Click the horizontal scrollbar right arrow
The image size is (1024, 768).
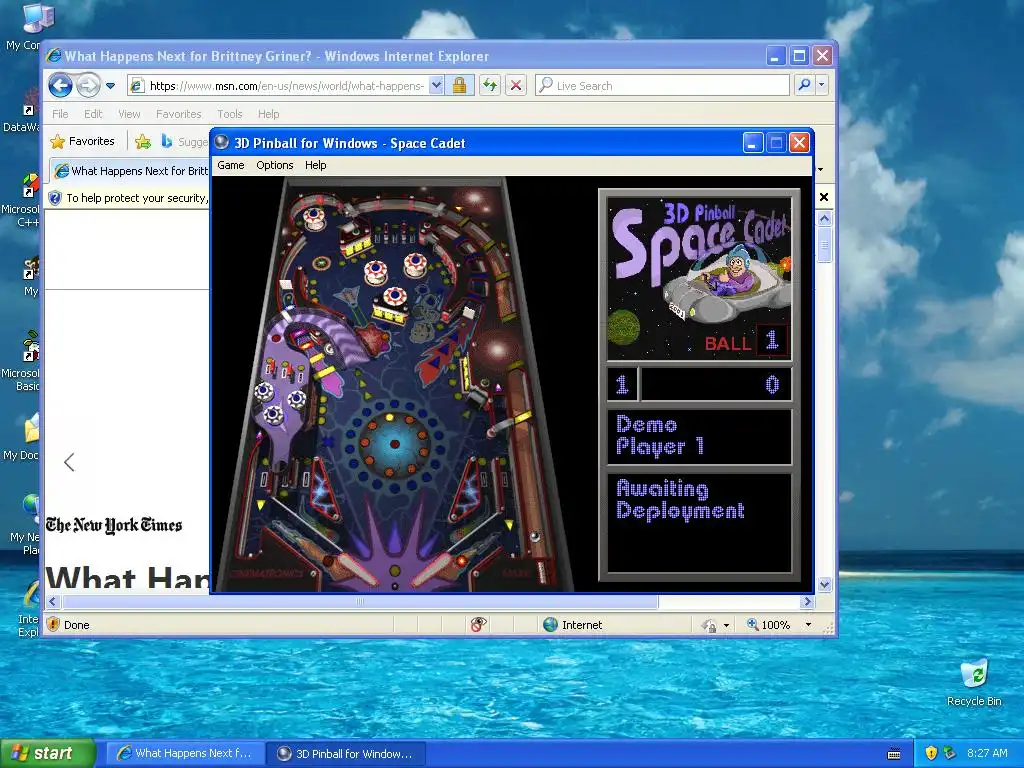pyautogui.click(x=807, y=601)
